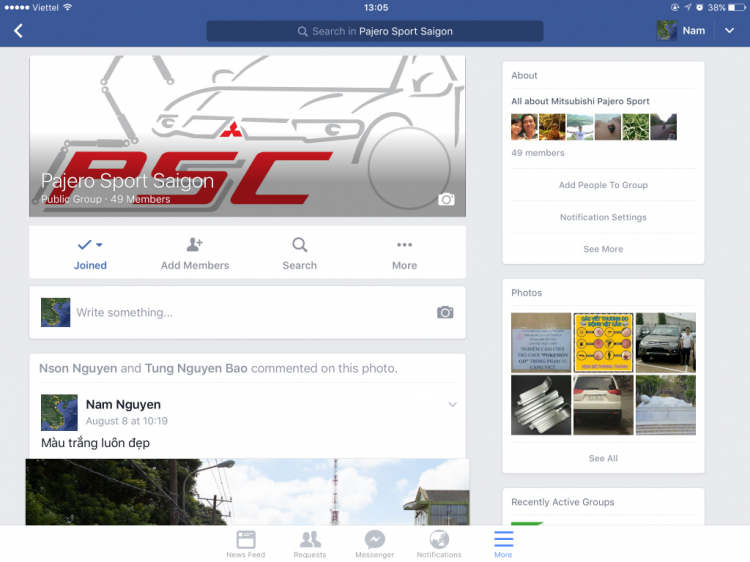The height and width of the screenshot is (562, 750).
Task: Click the Pajero Sport Saigon cover title
Action: click(127, 181)
